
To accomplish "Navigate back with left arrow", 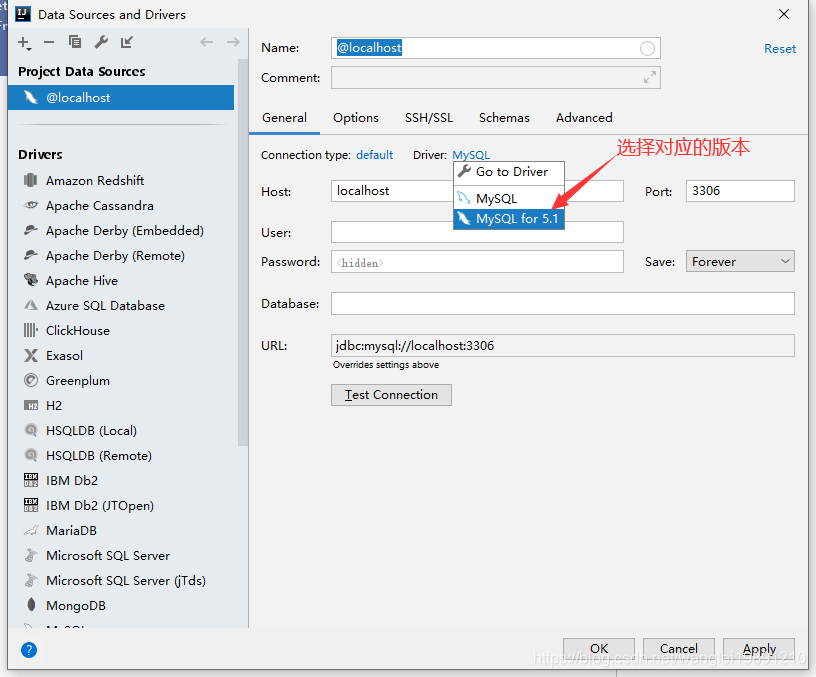I will (x=207, y=42).
